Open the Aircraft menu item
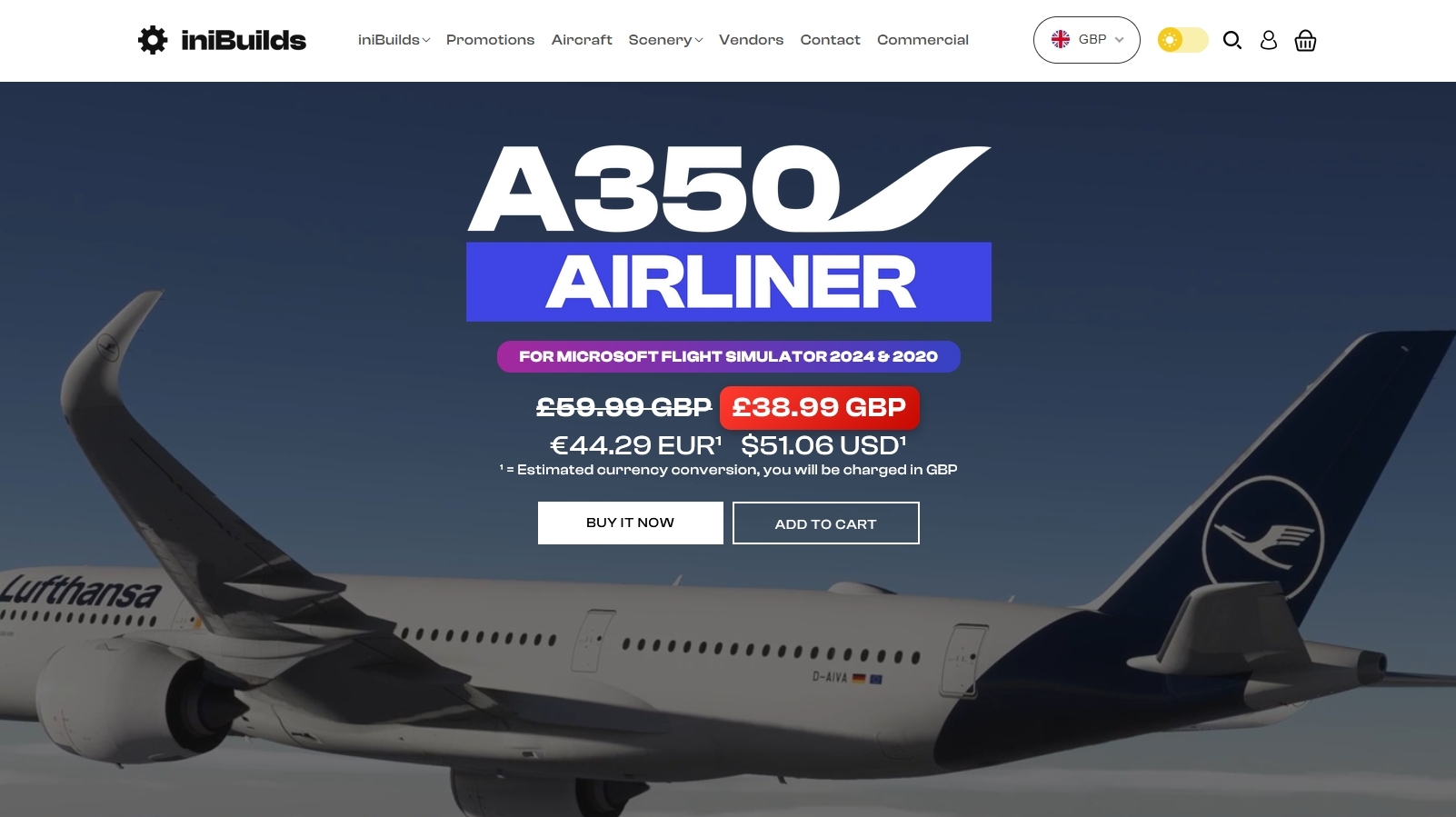1456x817 pixels. coord(582,40)
